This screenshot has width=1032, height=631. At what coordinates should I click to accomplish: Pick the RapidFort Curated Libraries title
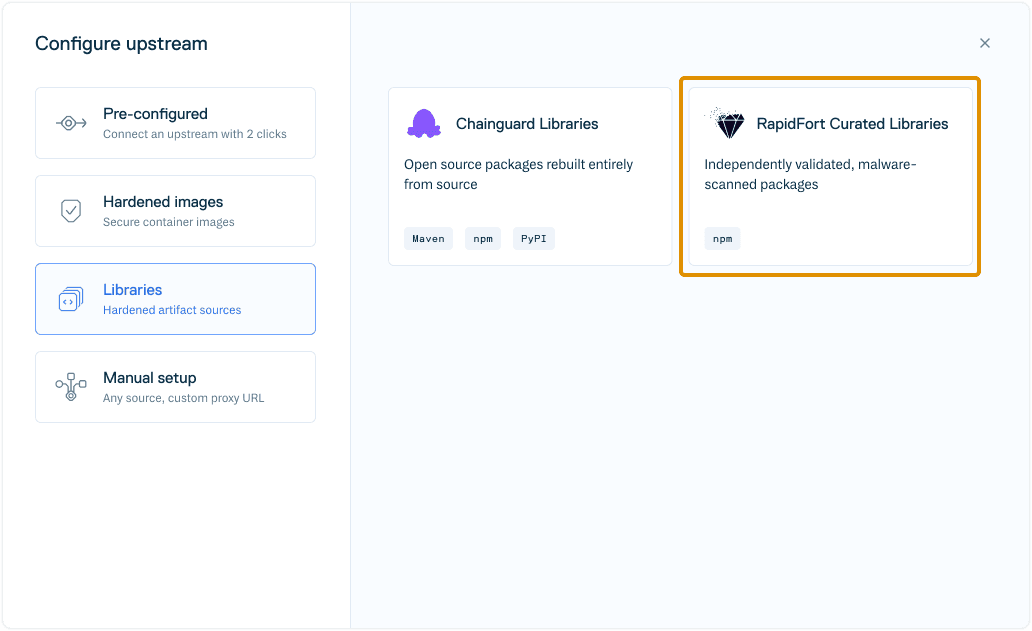point(852,124)
